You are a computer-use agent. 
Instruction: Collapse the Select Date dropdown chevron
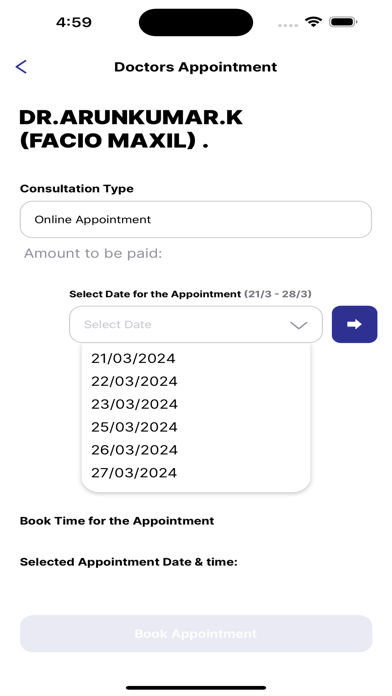299,325
